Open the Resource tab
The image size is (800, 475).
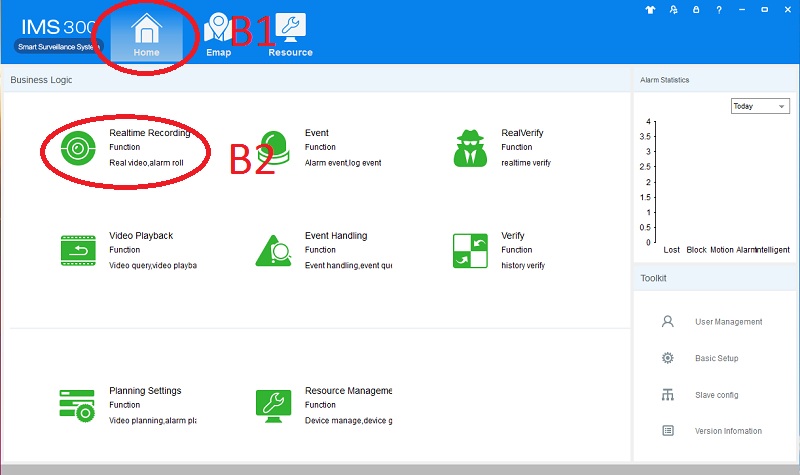pyautogui.click(x=290, y=35)
